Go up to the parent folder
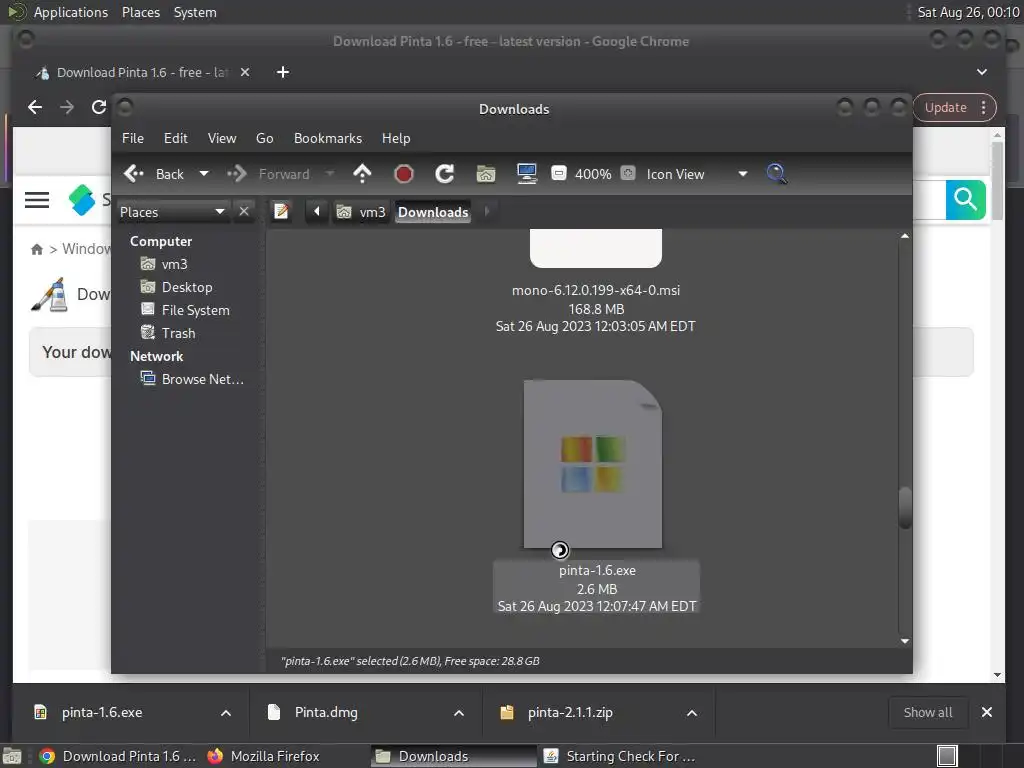1024x768 pixels. (362, 174)
